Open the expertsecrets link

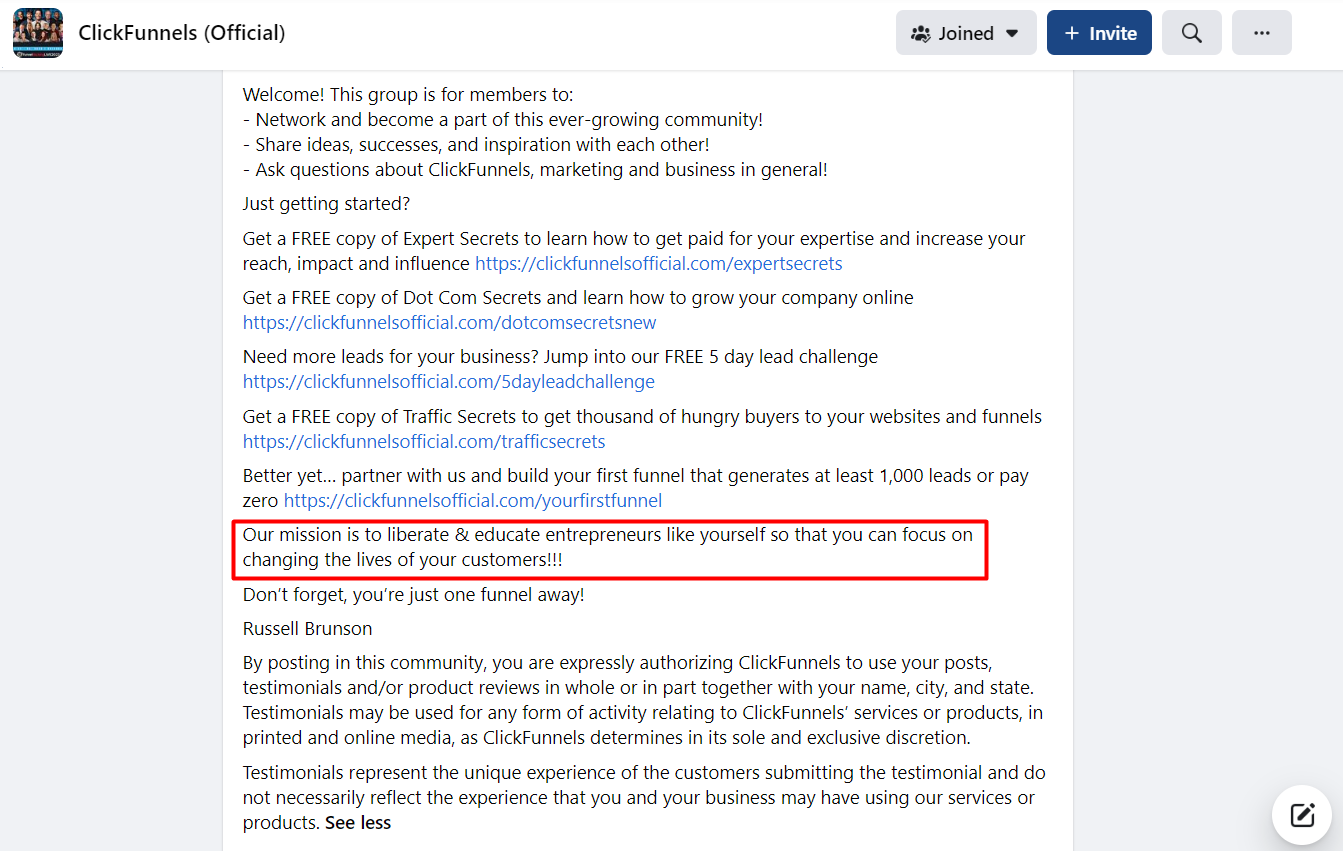659,264
